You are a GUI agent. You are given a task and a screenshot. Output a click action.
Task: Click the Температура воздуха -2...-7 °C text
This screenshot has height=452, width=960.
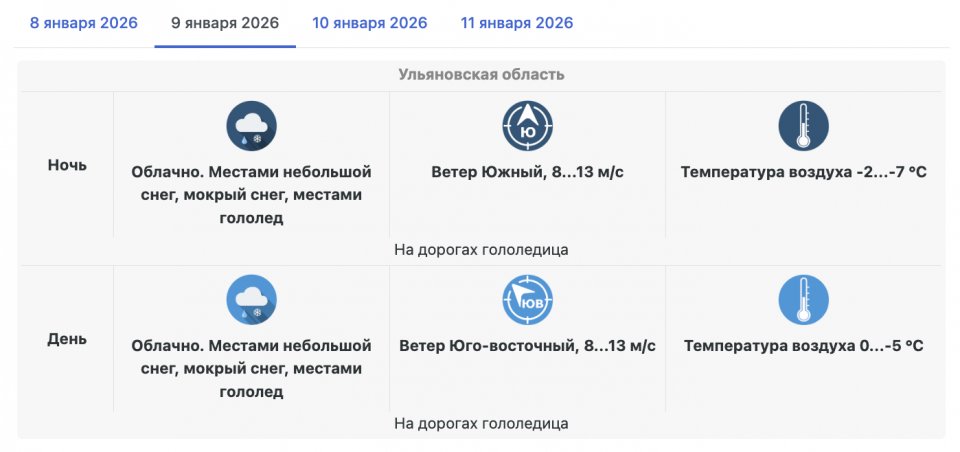pos(803,172)
